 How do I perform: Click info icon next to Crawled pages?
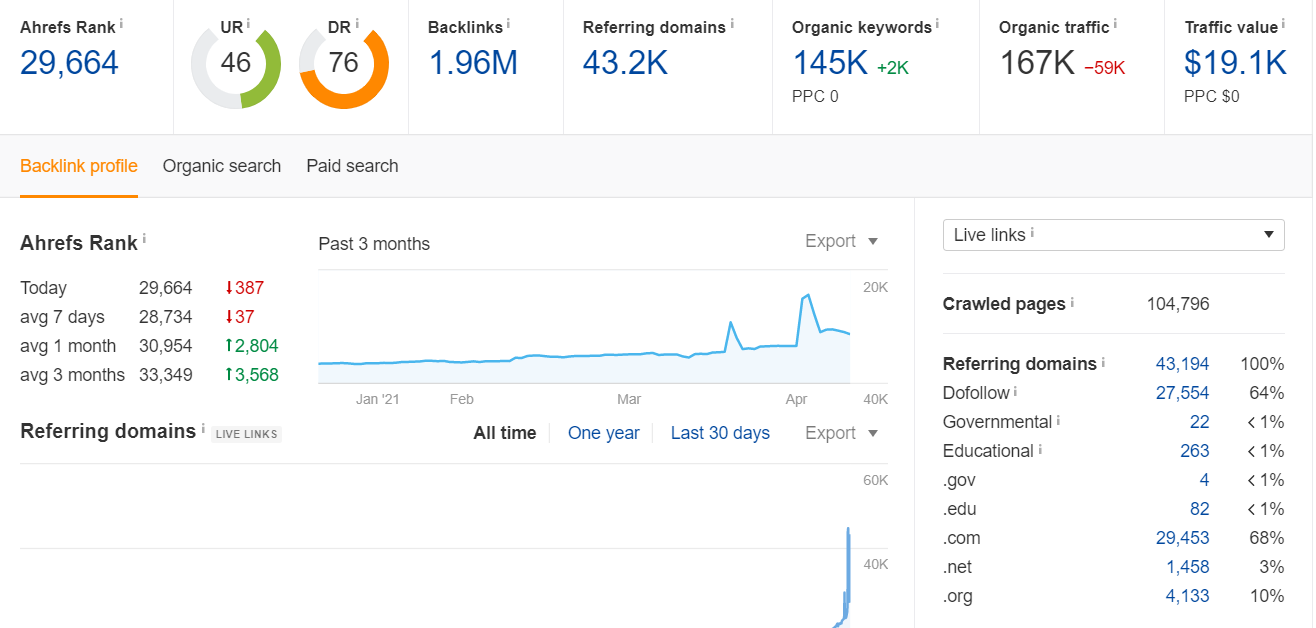[1072, 301]
